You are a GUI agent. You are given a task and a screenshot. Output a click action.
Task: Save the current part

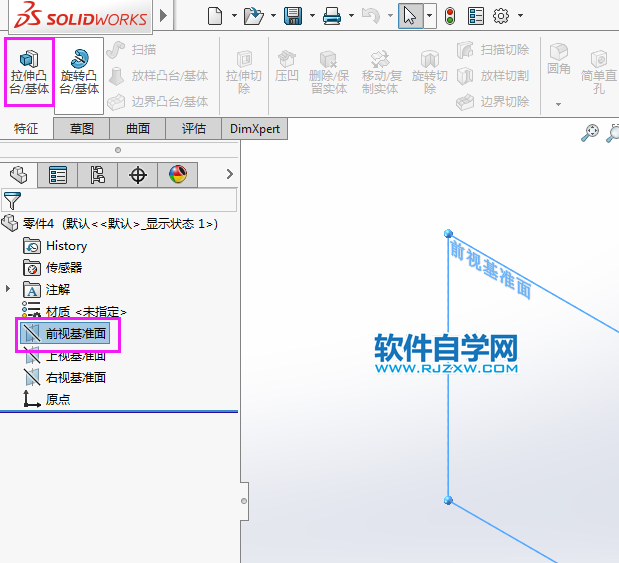(293, 16)
